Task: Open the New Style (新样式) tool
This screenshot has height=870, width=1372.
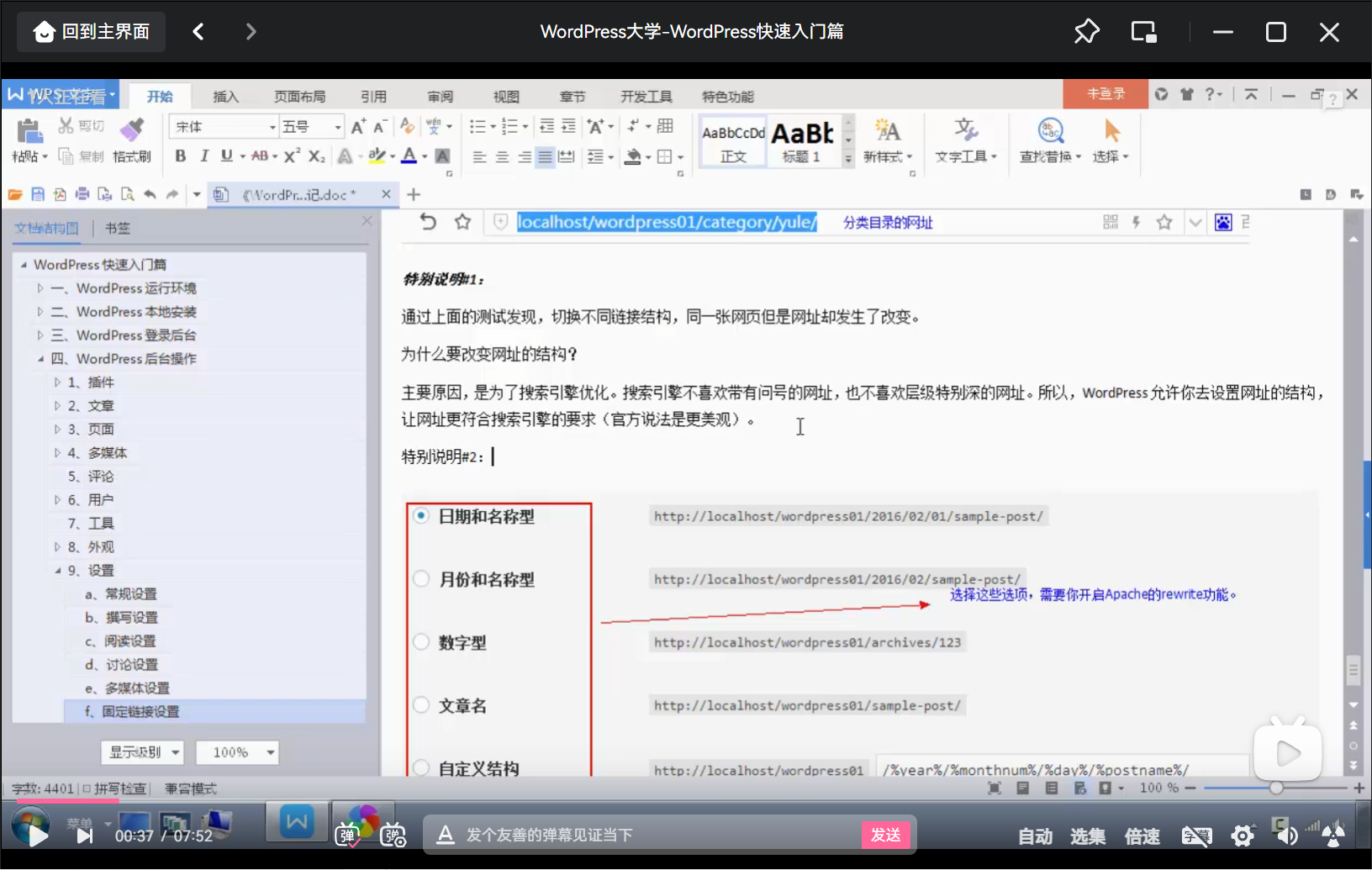Action: pos(888,140)
